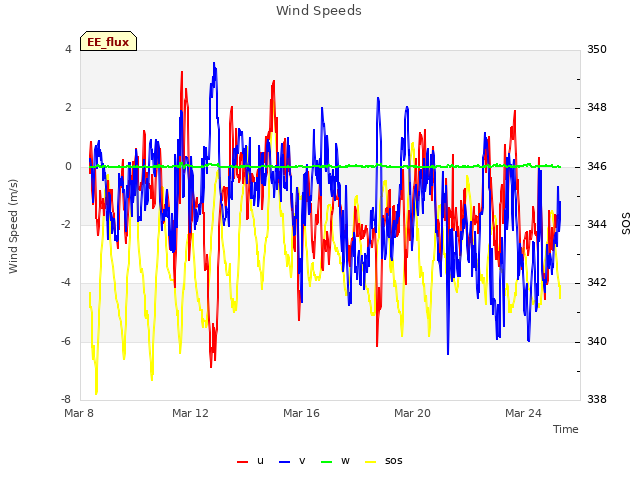Click the 348 tick on right axis
The image size is (640, 480).
tap(597, 108)
